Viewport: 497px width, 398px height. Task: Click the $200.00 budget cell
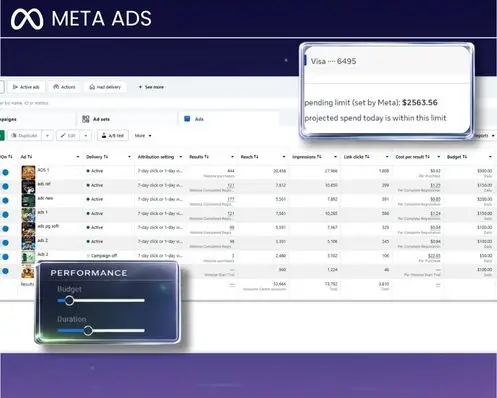(484, 199)
